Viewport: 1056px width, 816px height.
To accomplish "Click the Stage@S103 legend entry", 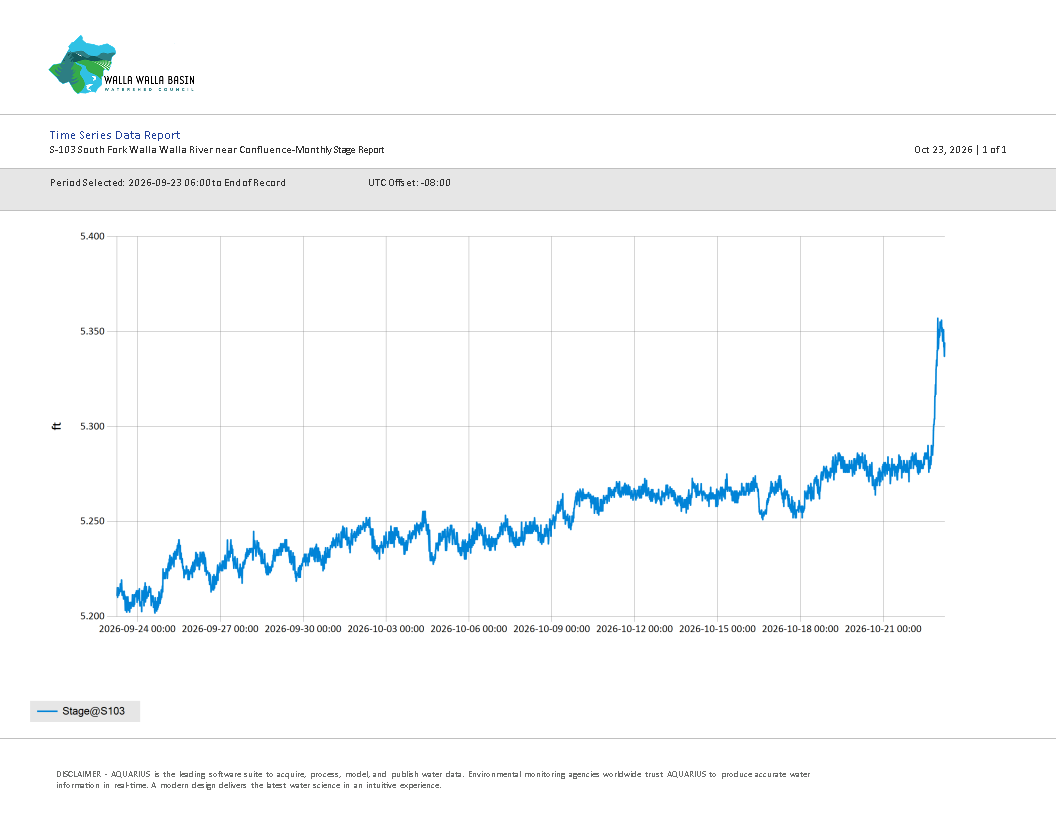I will tap(85, 711).
